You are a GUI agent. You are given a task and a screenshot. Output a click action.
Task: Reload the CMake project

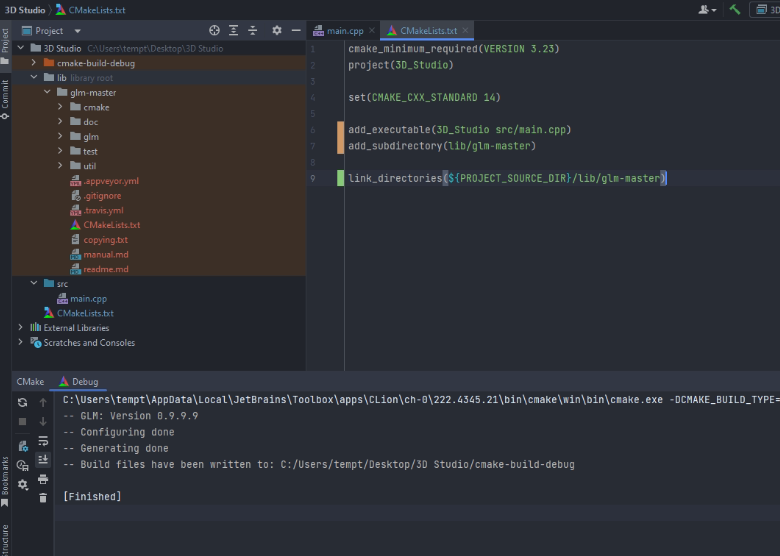click(22, 402)
